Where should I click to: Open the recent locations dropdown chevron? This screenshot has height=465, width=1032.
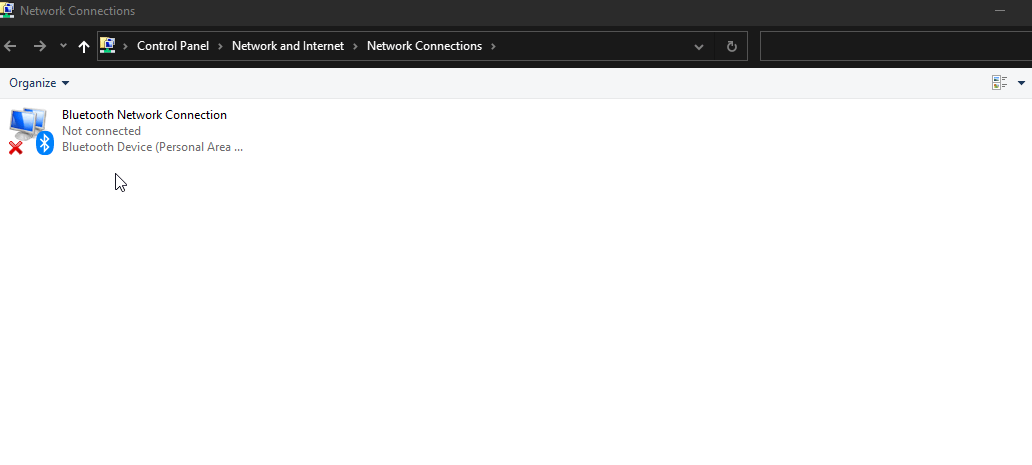pos(63,46)
